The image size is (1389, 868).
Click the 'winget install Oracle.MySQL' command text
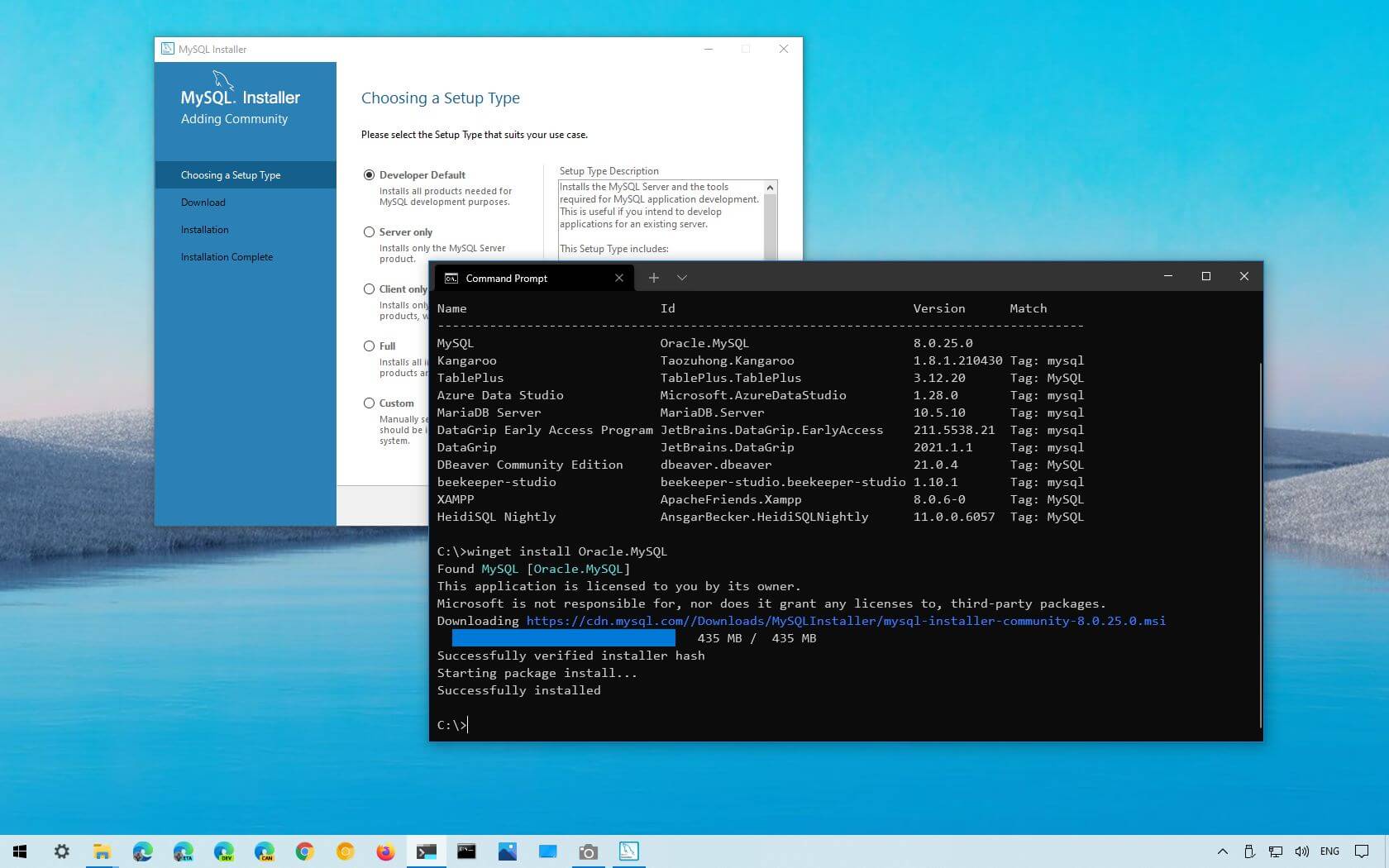pyautogui.click(x=566, y=551)
